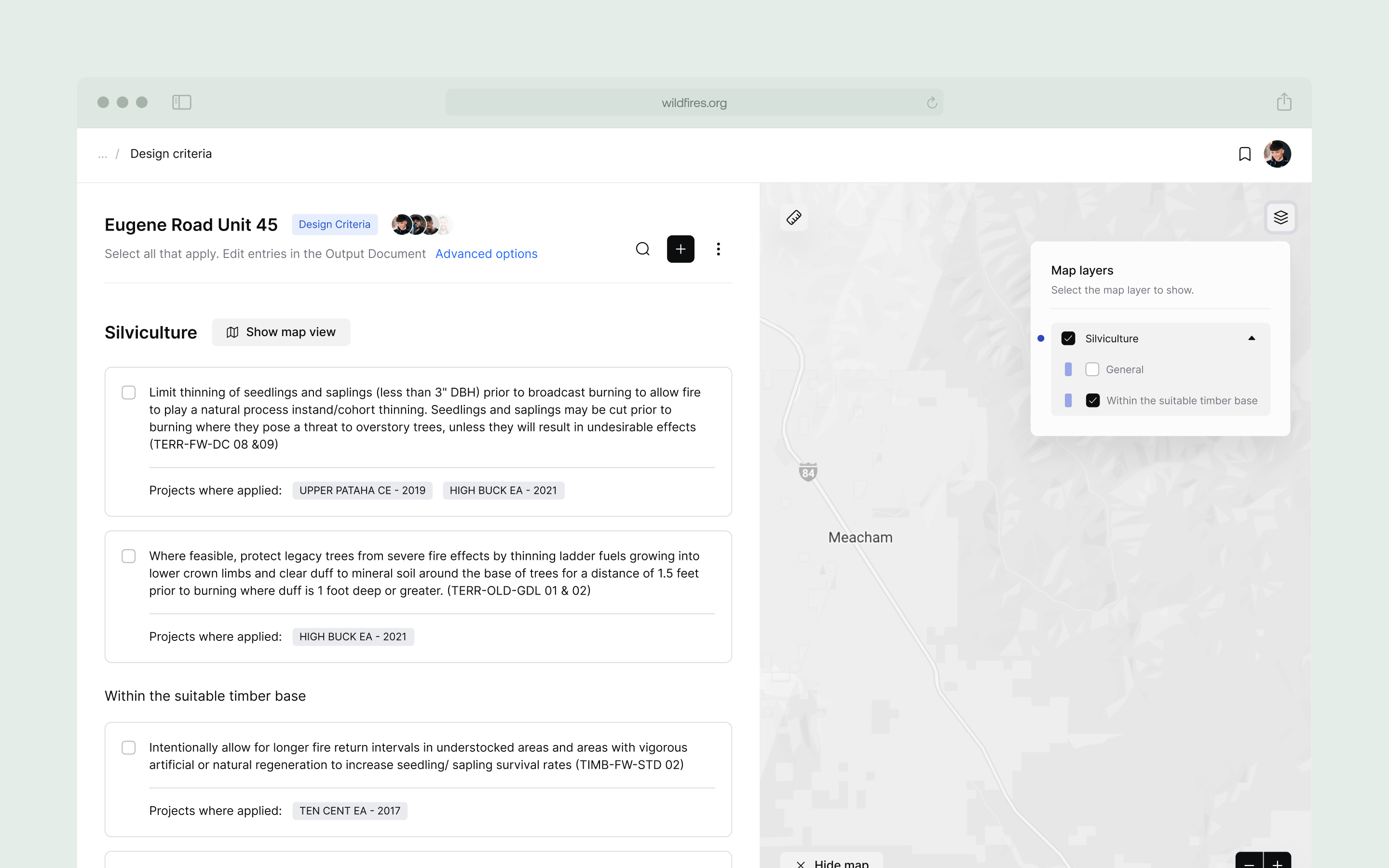The height and width of the screenshot is (868, 1389).
Task: Uncheck Within the suitable timber base layer
Action: pos(1092,401)
